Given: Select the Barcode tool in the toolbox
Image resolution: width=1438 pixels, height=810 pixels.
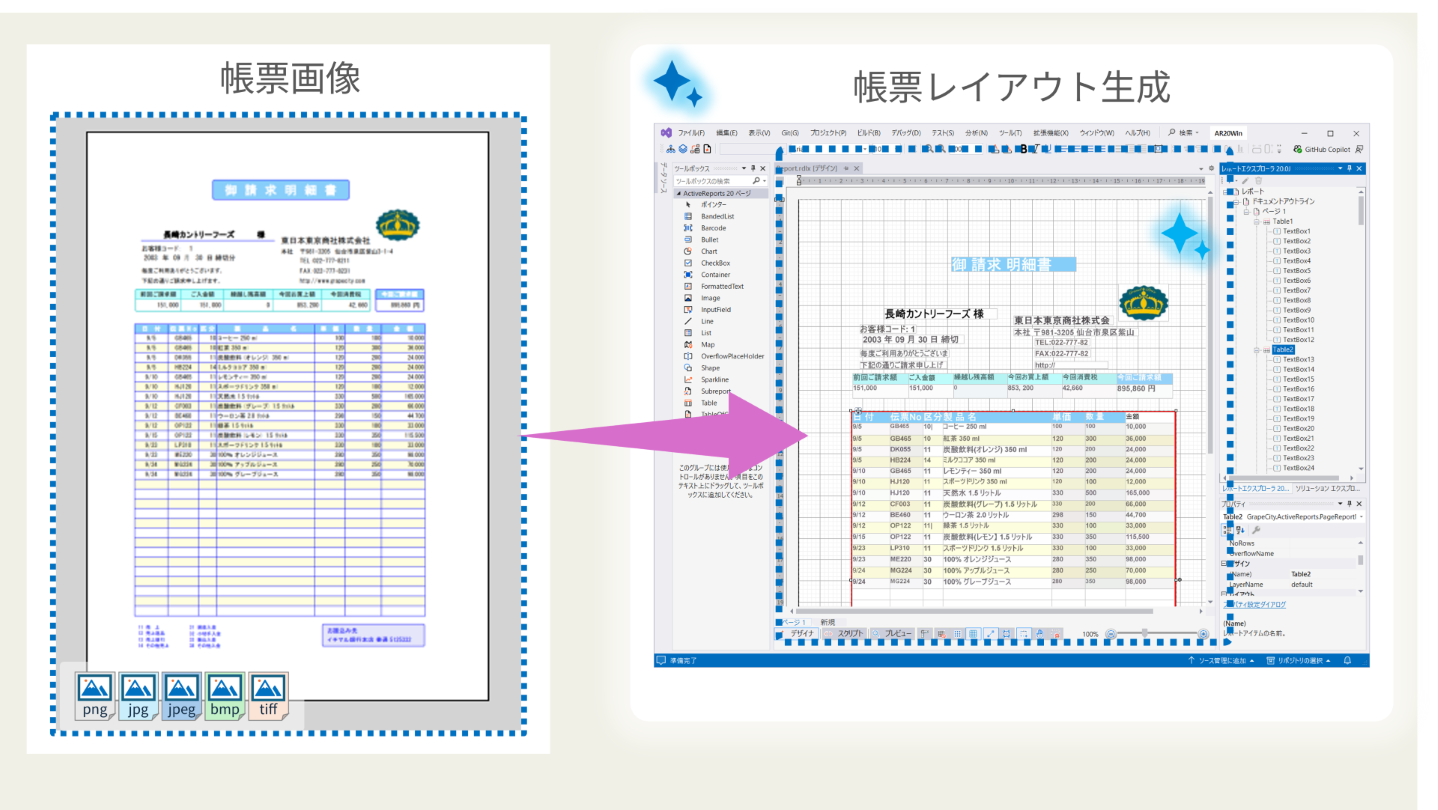Looking at the screenshot, I should [713, 228].
